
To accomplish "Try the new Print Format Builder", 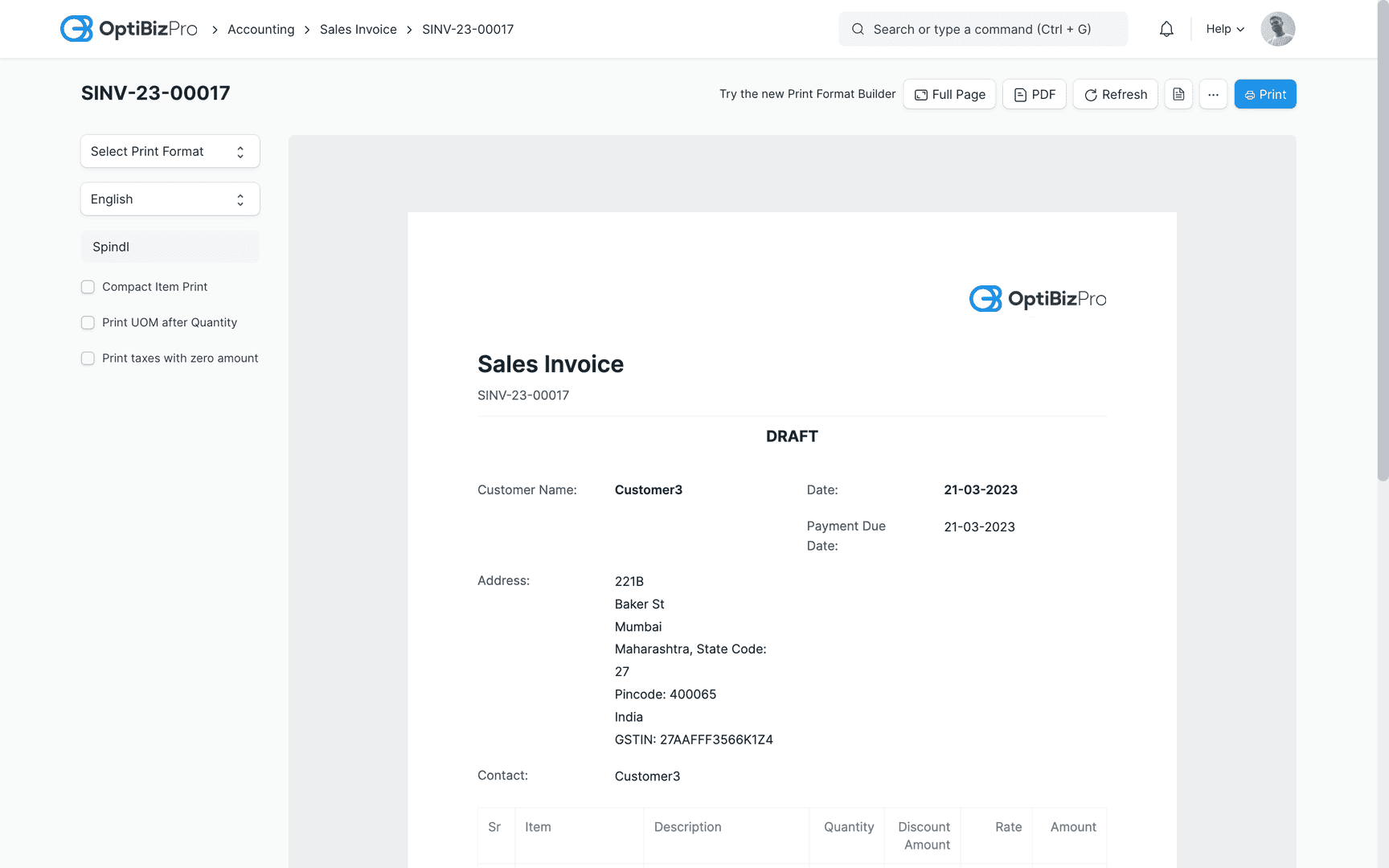I will (807, 94).
